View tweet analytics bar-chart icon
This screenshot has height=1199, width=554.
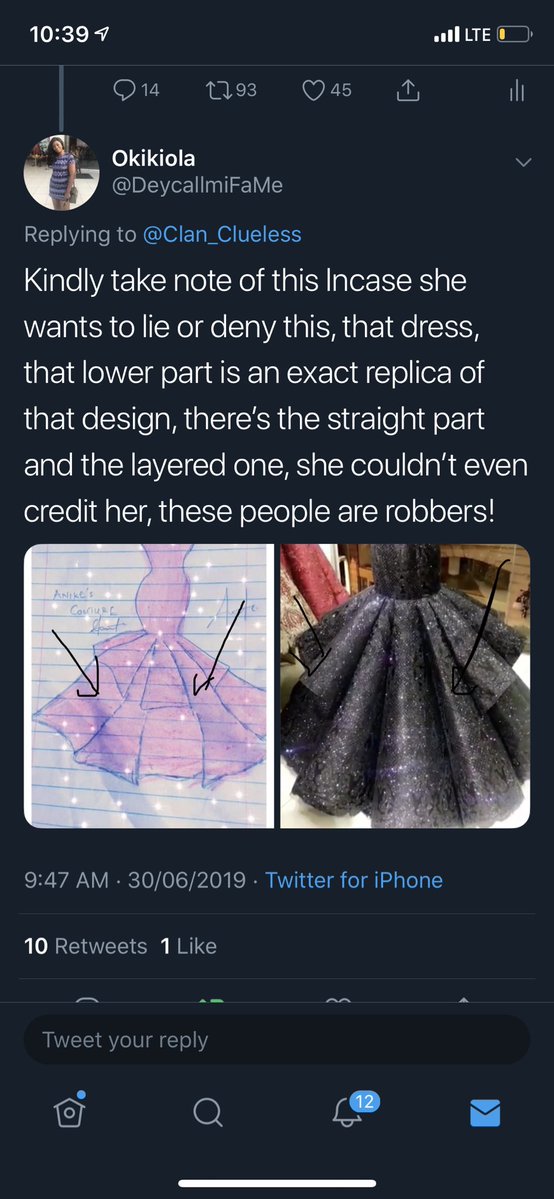pyautogui.click(x=517, y=91)
